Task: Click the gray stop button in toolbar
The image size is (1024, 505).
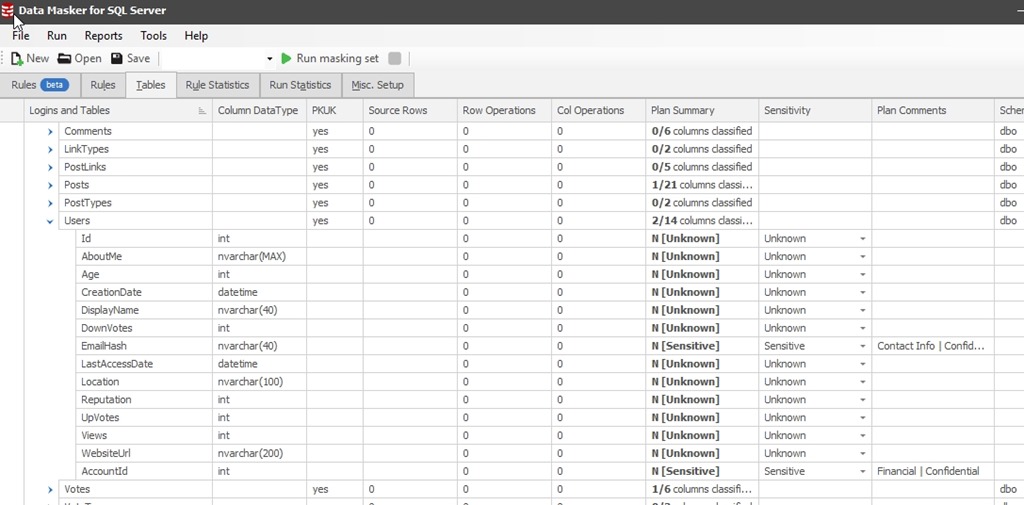Action: [395, 59]
